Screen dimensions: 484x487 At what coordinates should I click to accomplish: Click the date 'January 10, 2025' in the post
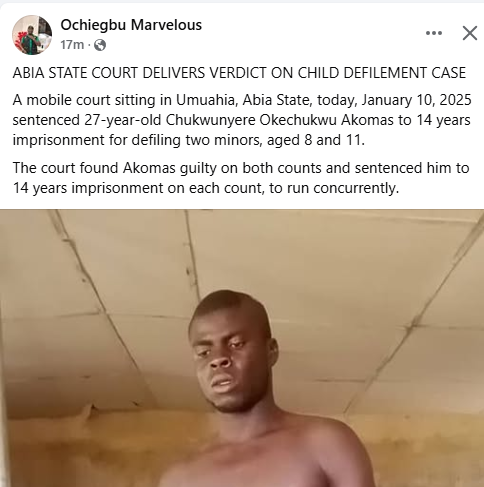coord(416,100)
